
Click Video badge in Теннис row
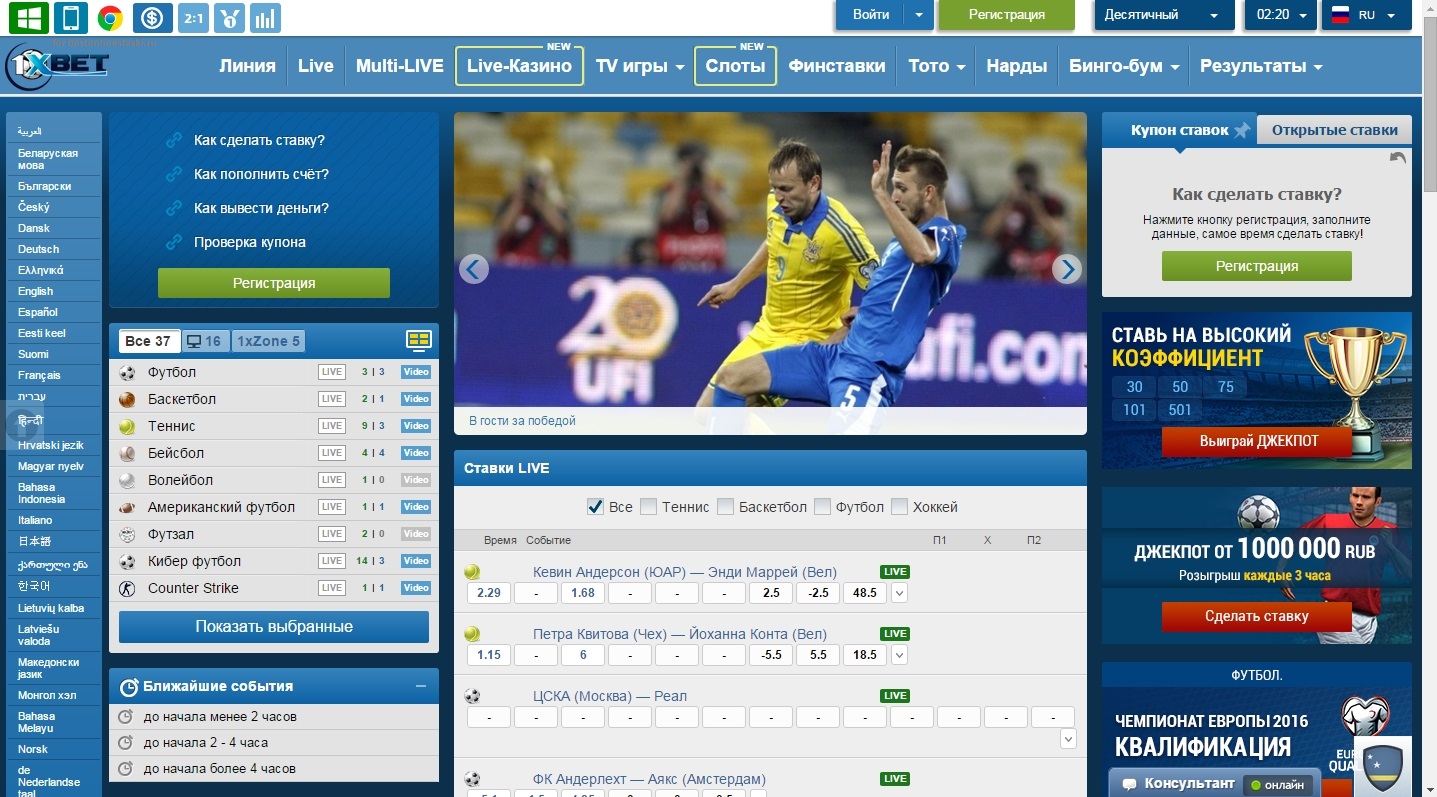click(416, 426)
